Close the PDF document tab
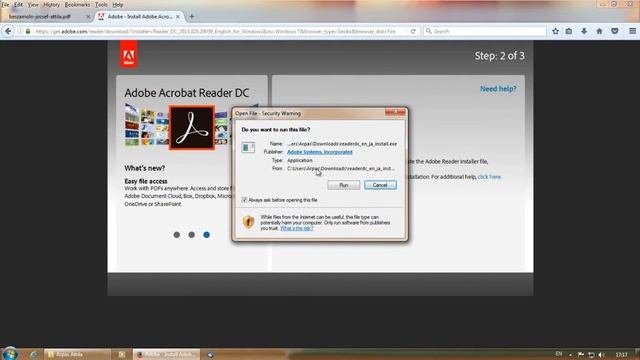 pos(88,17)
